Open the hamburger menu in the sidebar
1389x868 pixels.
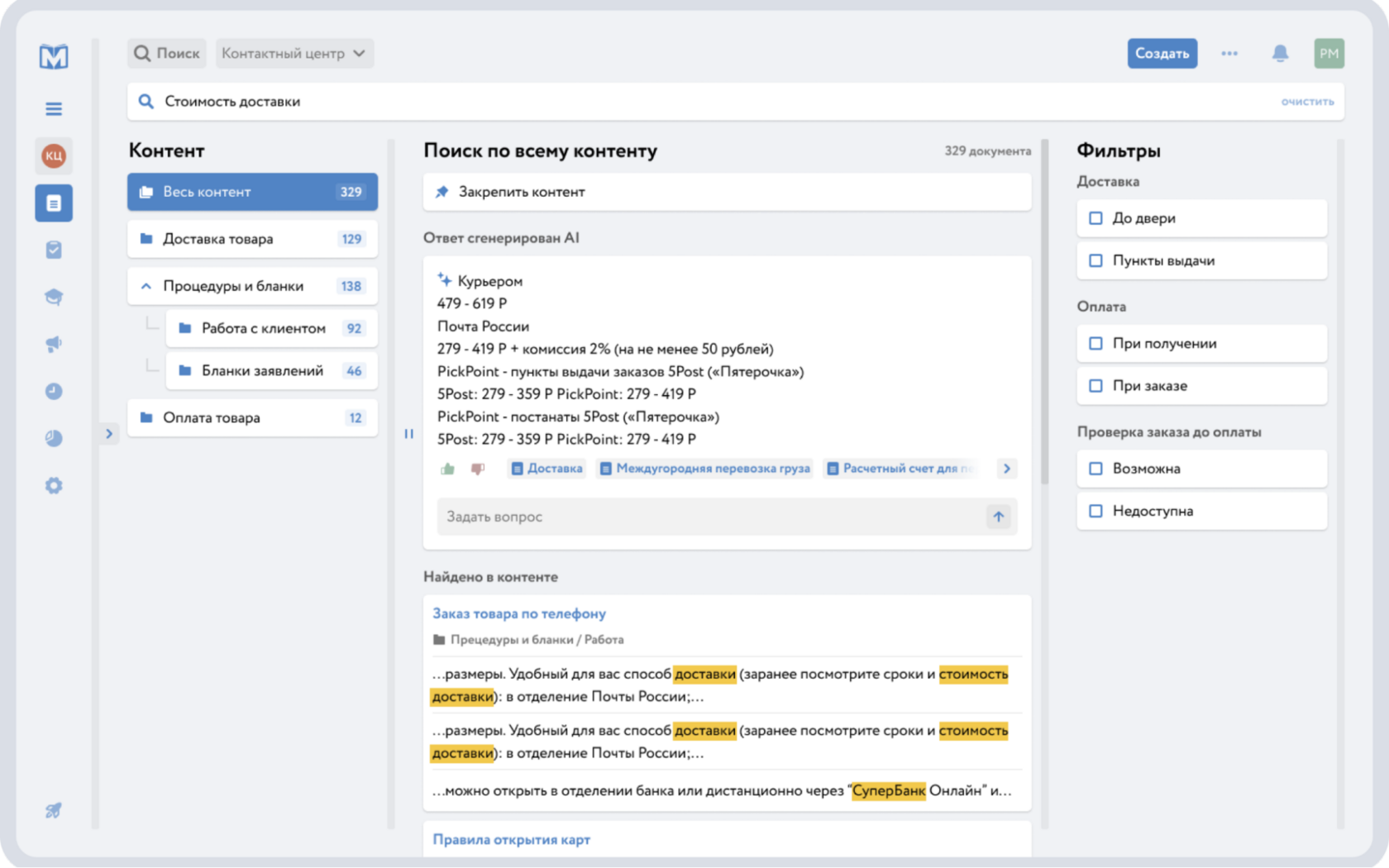click(x=54, y=109)
